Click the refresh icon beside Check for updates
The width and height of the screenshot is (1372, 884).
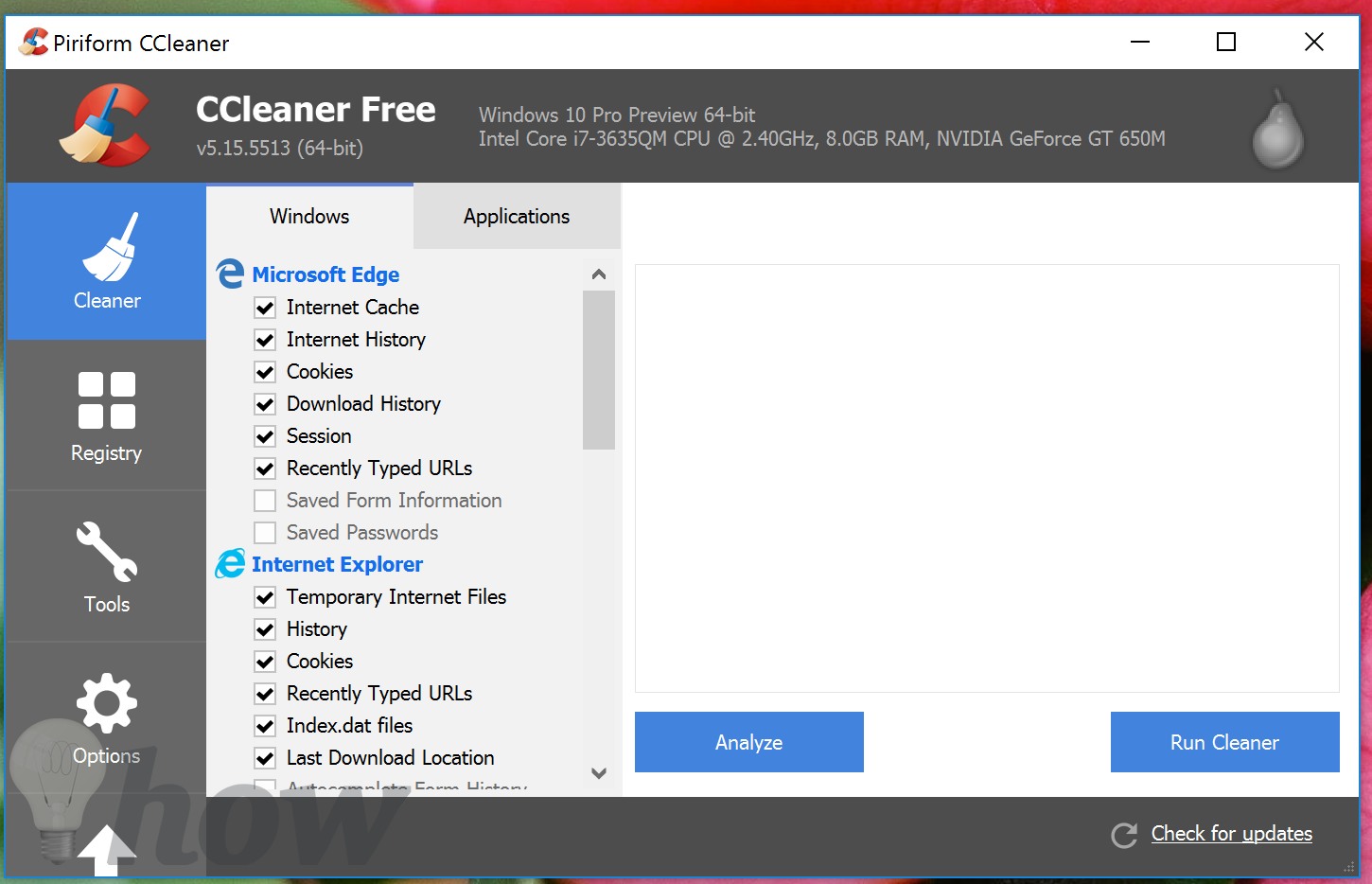1124,835
